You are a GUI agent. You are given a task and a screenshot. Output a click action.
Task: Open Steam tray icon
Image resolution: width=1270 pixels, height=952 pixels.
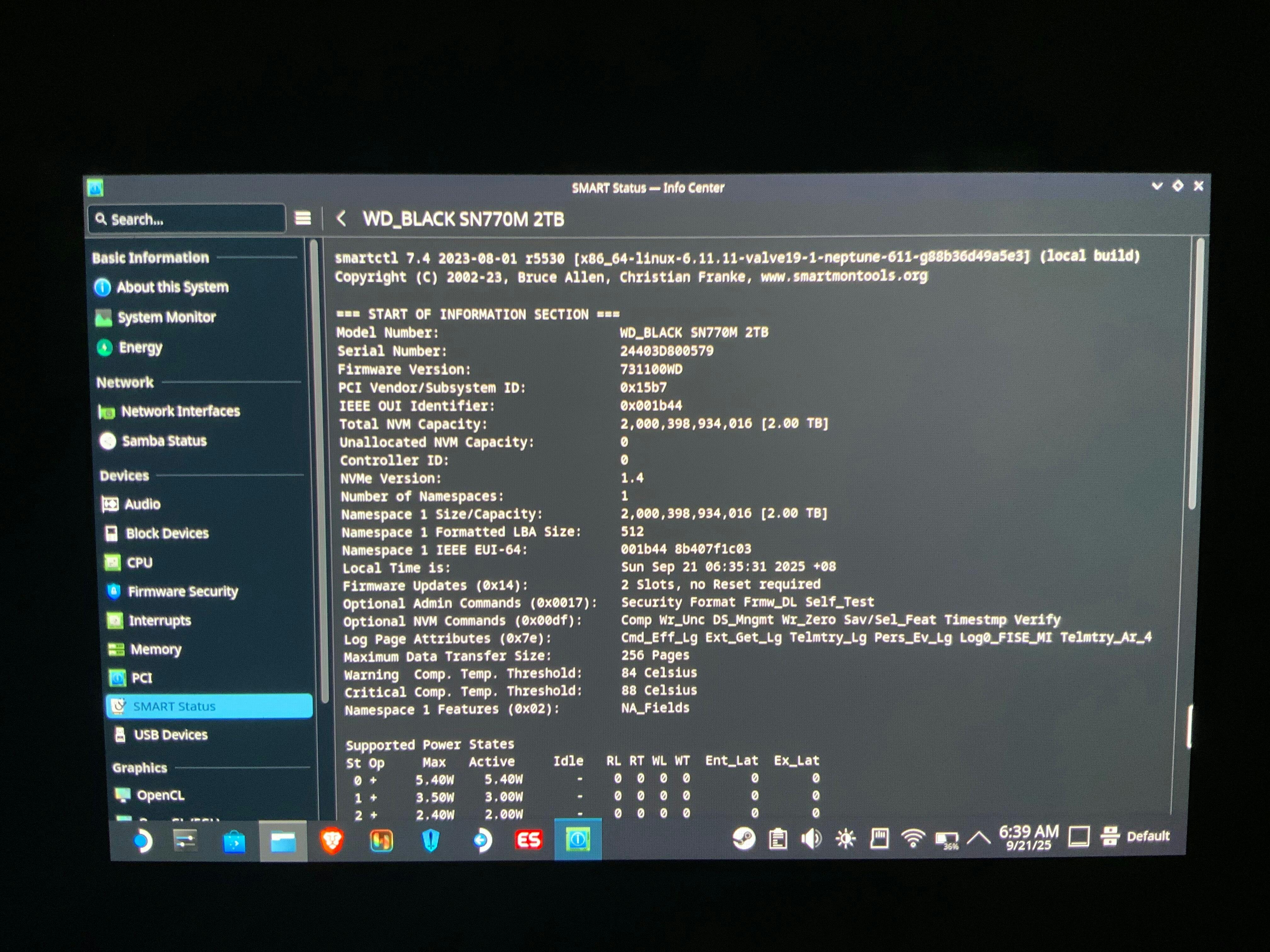744,840
